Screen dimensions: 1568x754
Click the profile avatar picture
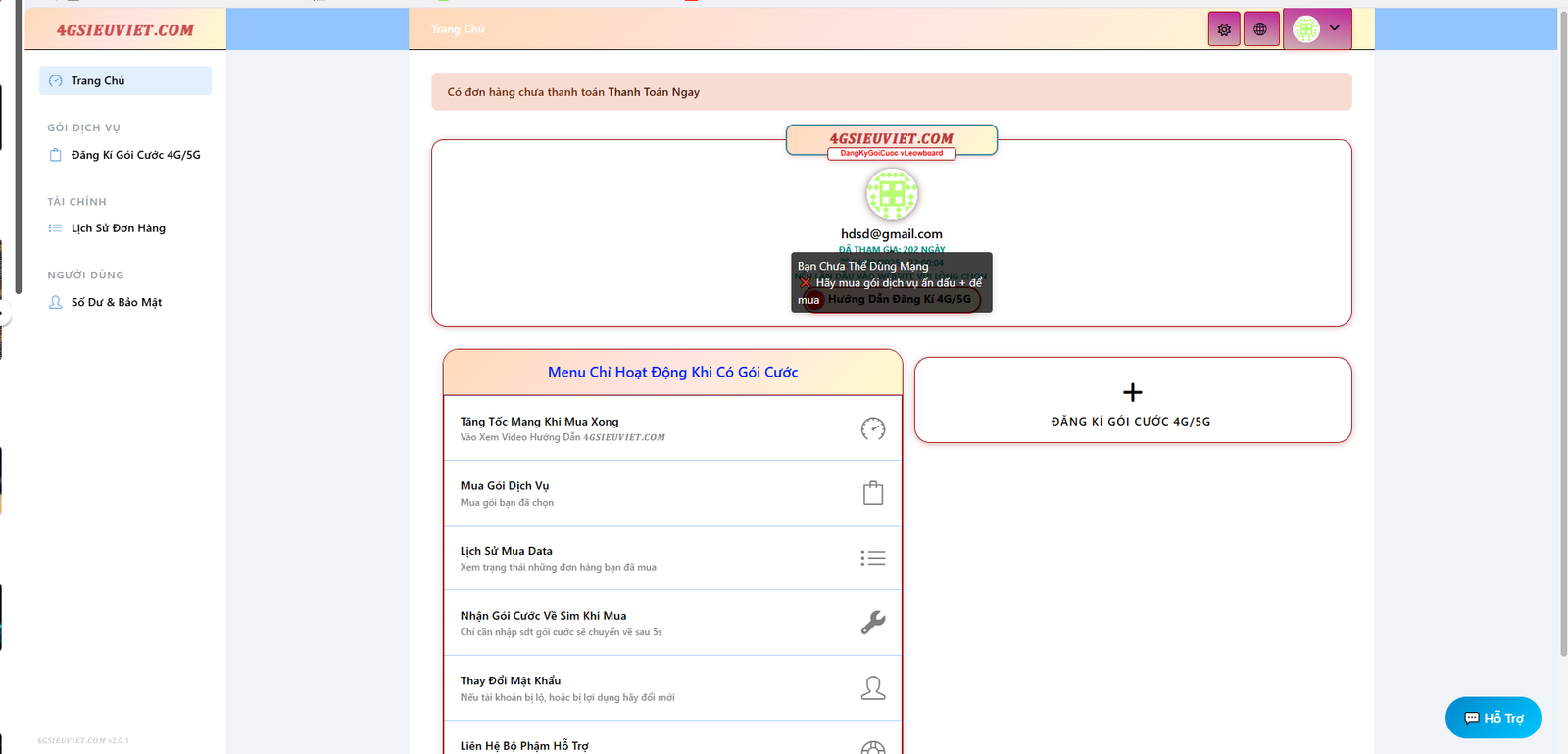click(892, 194)
